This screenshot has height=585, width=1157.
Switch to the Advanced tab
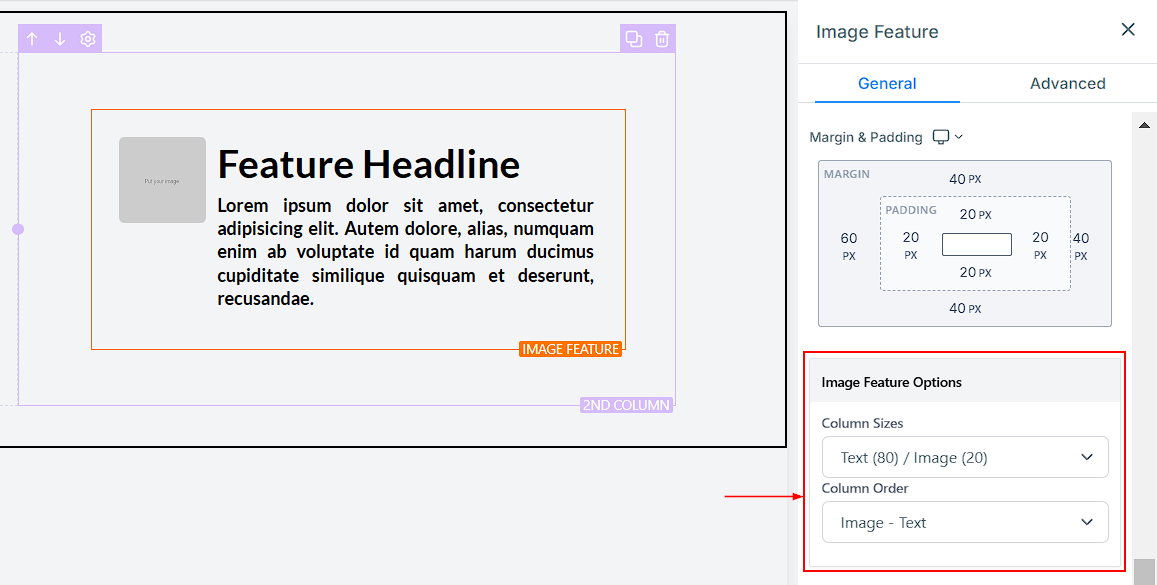tap(1067, 84)
